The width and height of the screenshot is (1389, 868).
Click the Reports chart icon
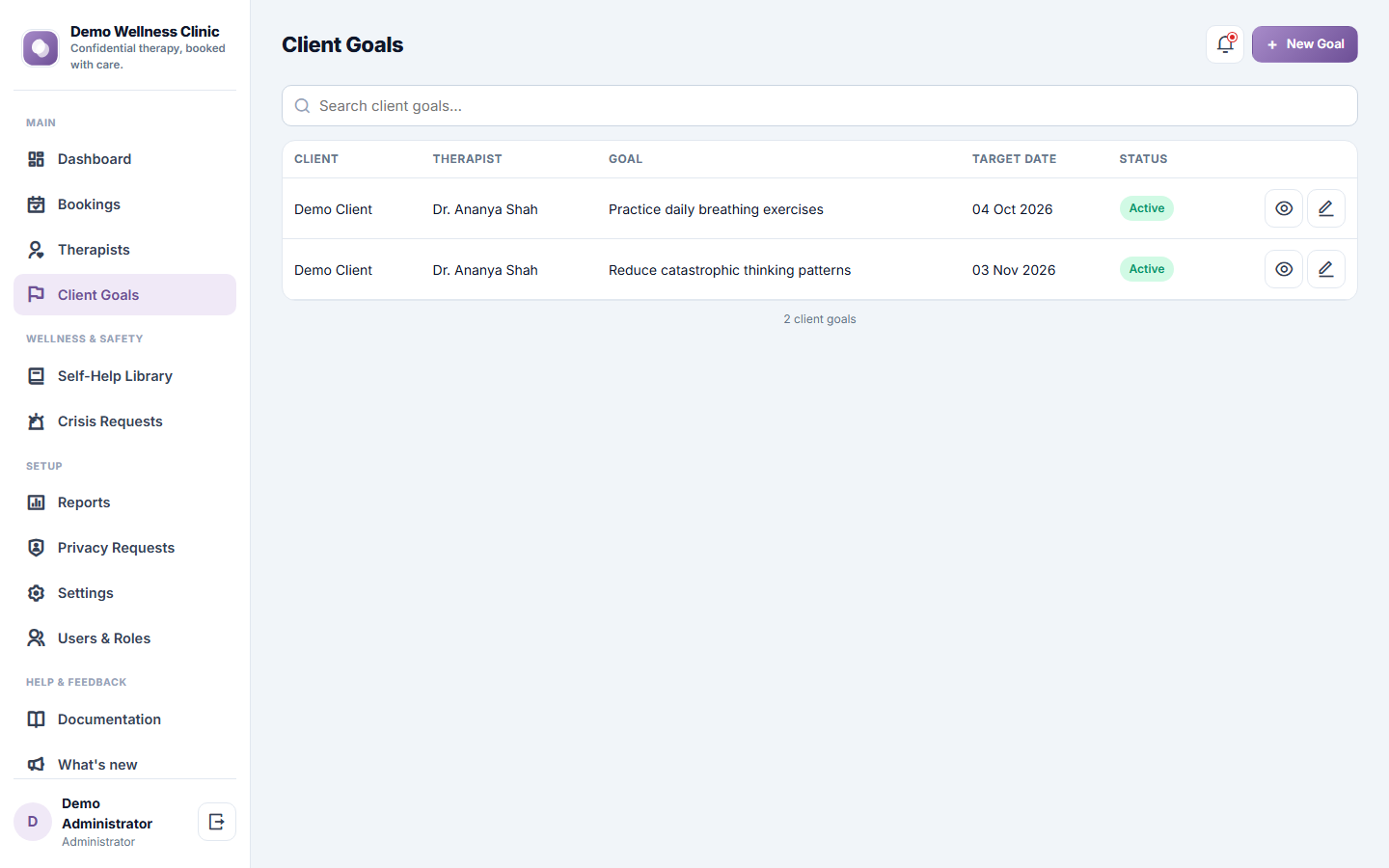[x=36, y=502]
